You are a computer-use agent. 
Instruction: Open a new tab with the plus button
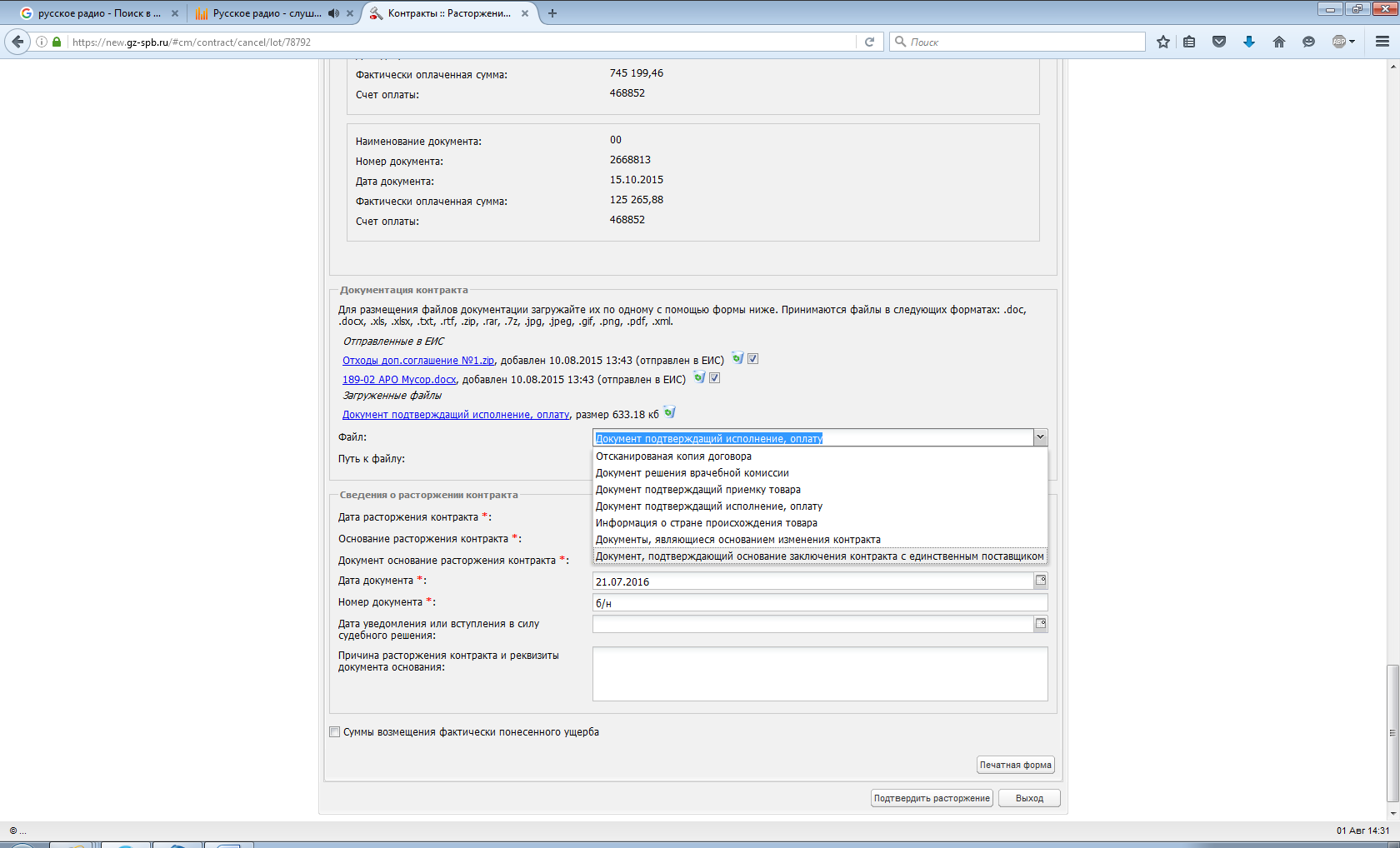[552, 13]
